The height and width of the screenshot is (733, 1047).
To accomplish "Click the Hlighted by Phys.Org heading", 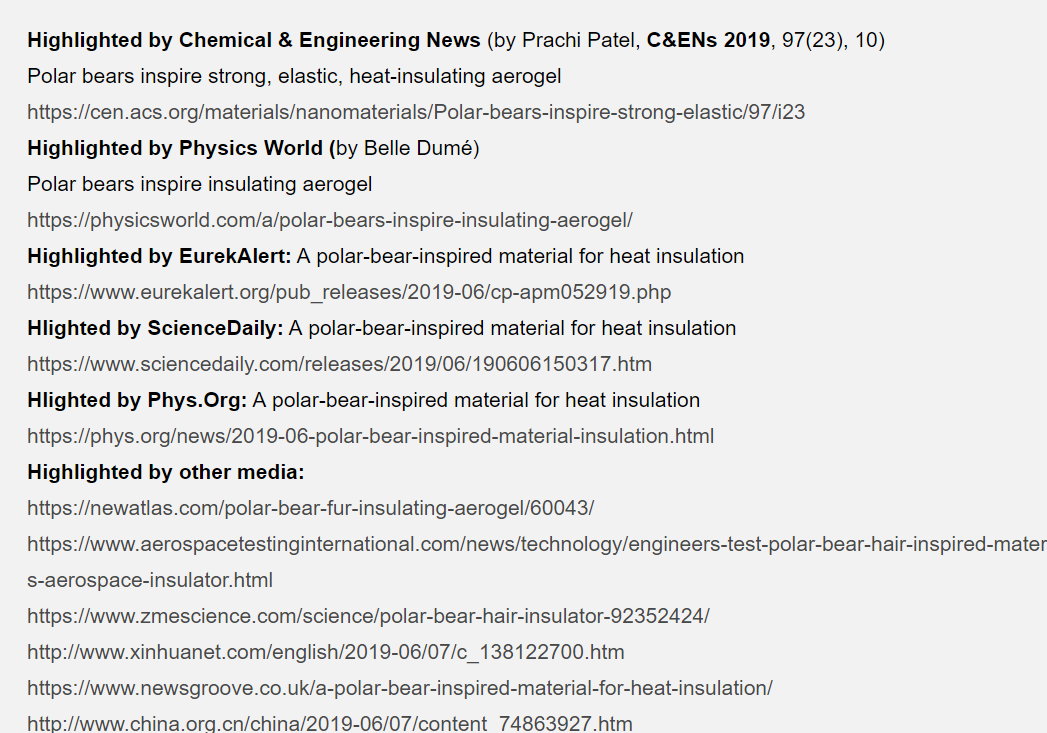I will point(137,401).
